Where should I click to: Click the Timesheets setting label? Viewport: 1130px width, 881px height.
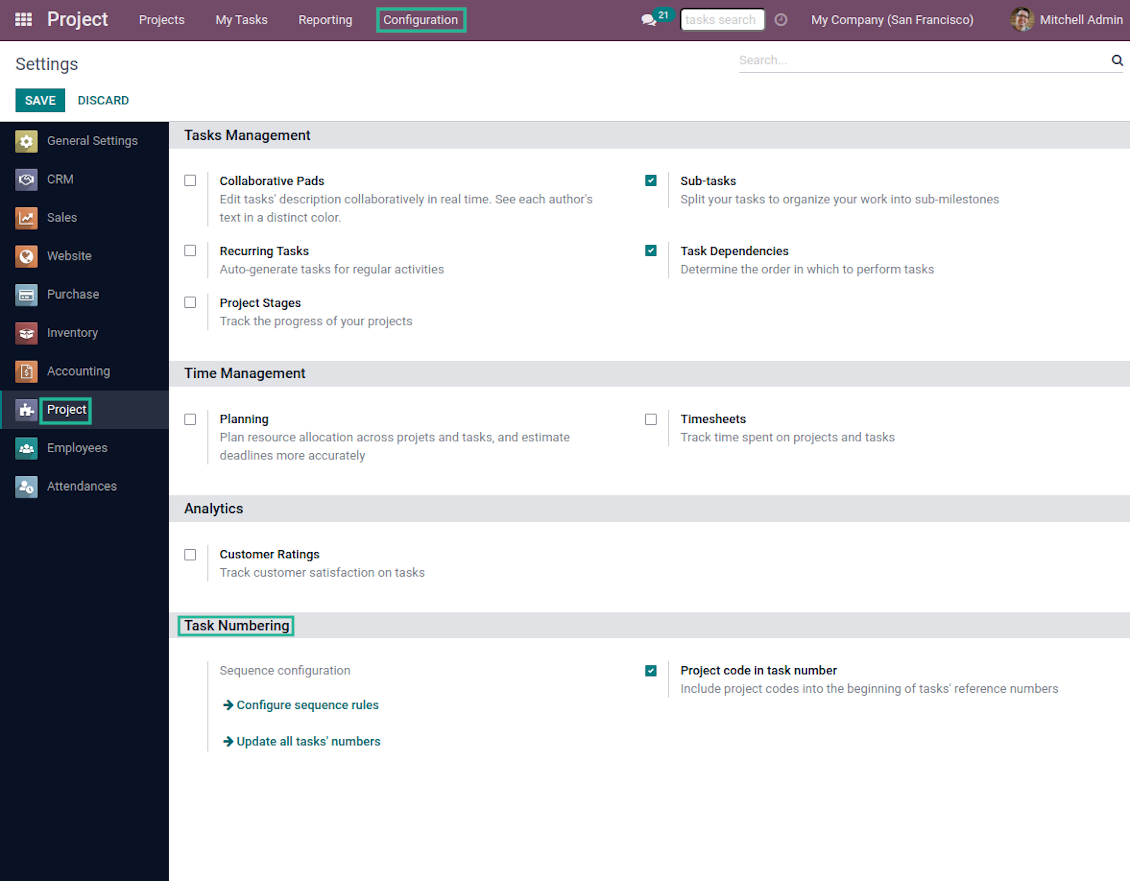(713, 419)
